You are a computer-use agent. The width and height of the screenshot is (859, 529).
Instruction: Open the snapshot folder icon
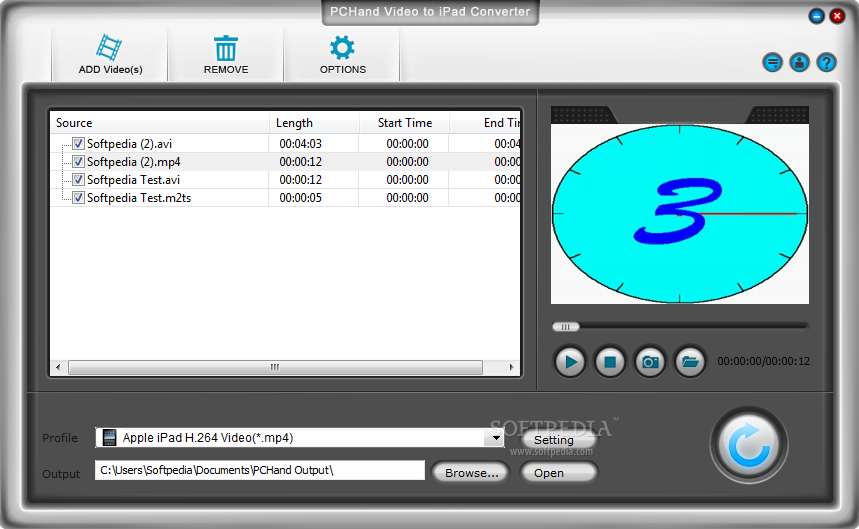(x=690, y=362)
